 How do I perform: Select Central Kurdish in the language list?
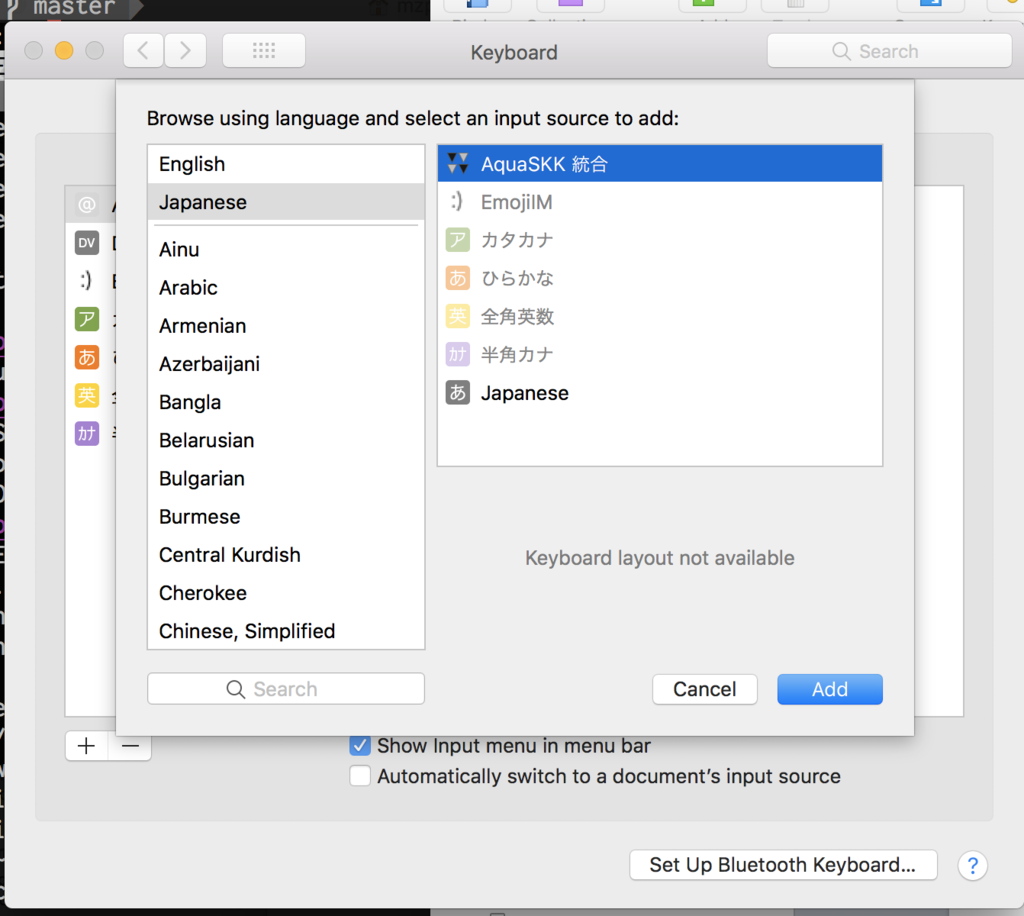(286, 555)
